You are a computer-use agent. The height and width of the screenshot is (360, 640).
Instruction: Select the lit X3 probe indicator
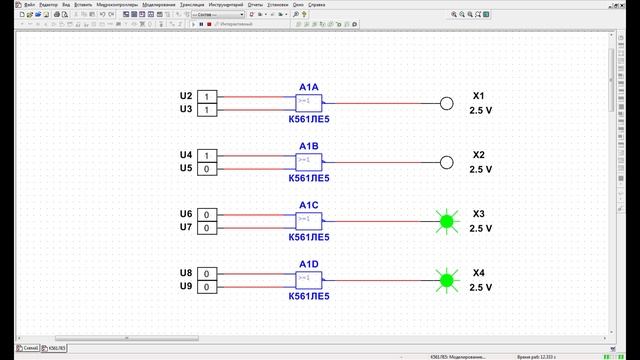[x=447, y=221]
